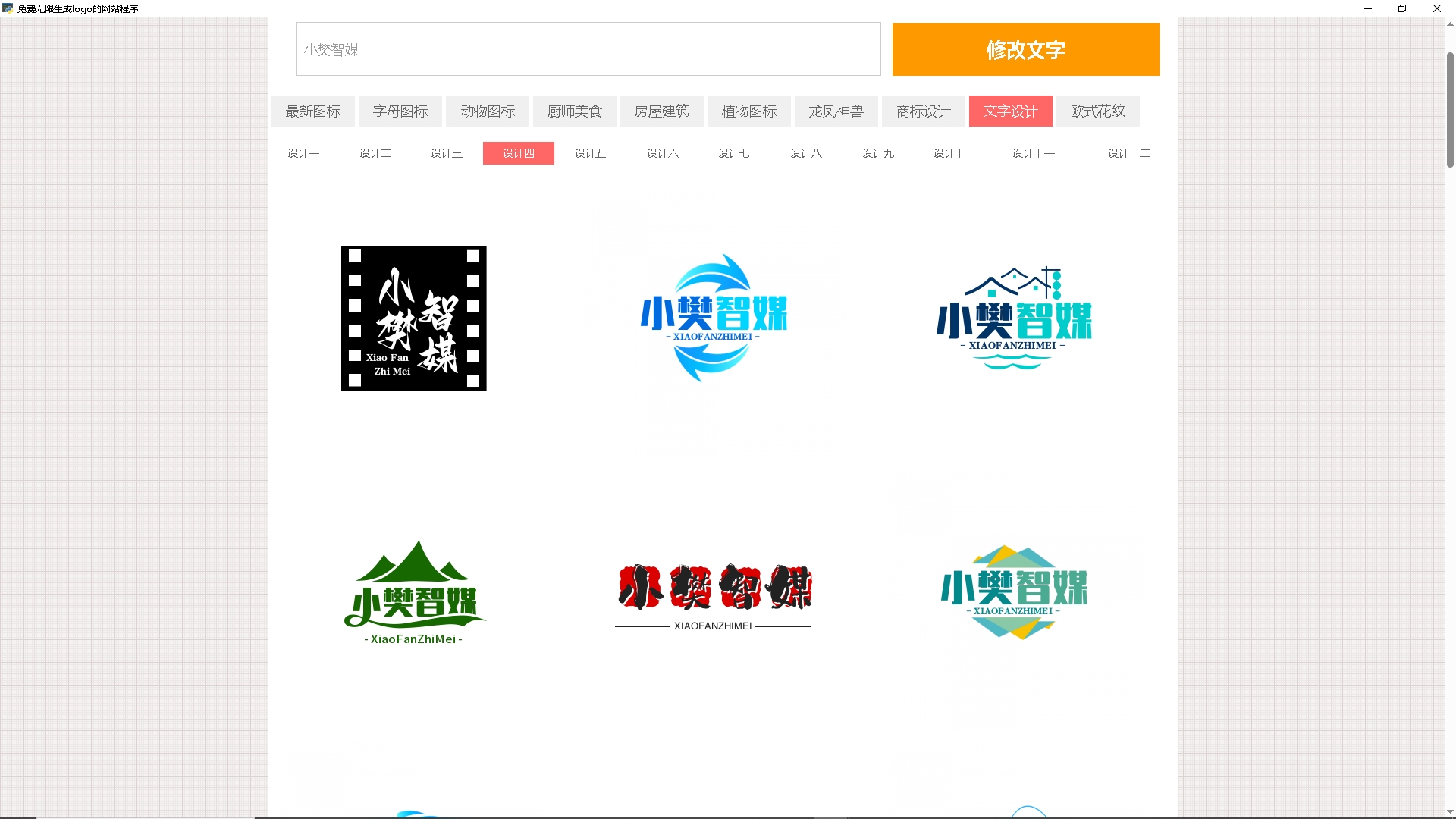Click the orange 修改文字 button

(x=1025, y=49)
